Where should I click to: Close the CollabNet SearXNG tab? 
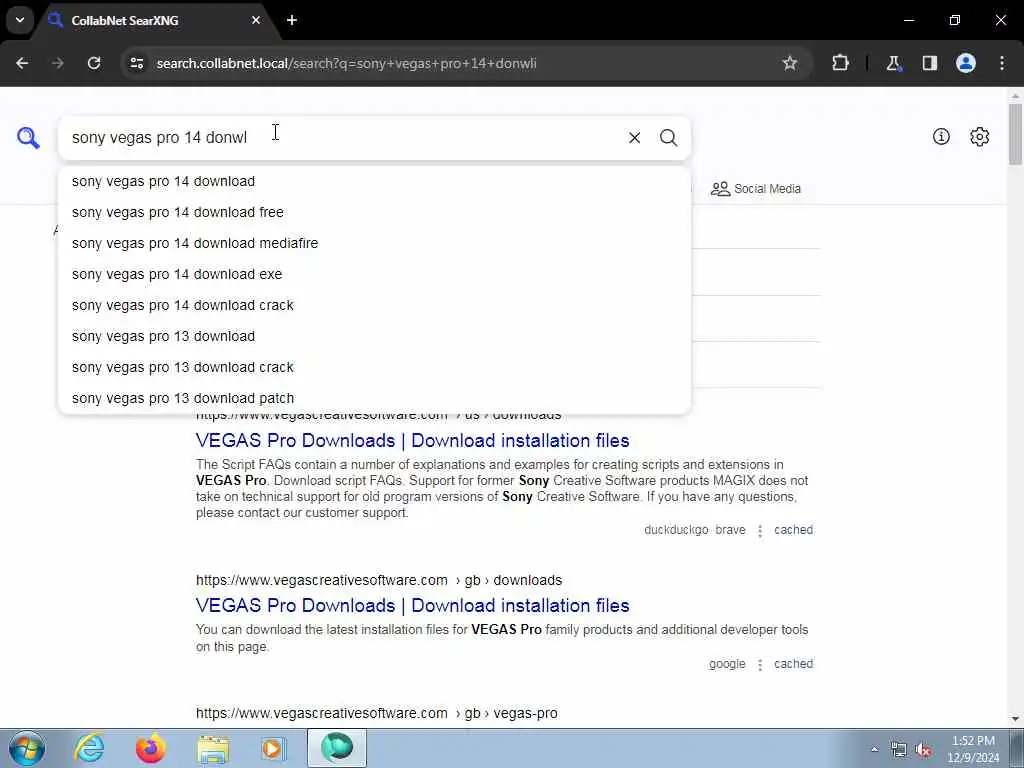coord(256,20)
